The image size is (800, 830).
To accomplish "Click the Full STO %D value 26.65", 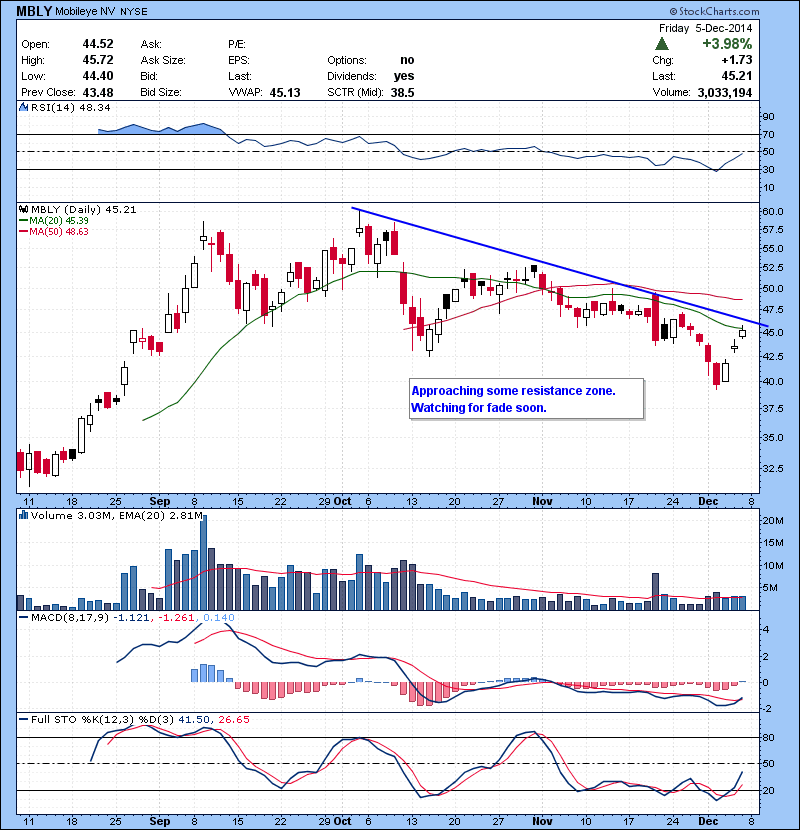I will tap(233, 719).
